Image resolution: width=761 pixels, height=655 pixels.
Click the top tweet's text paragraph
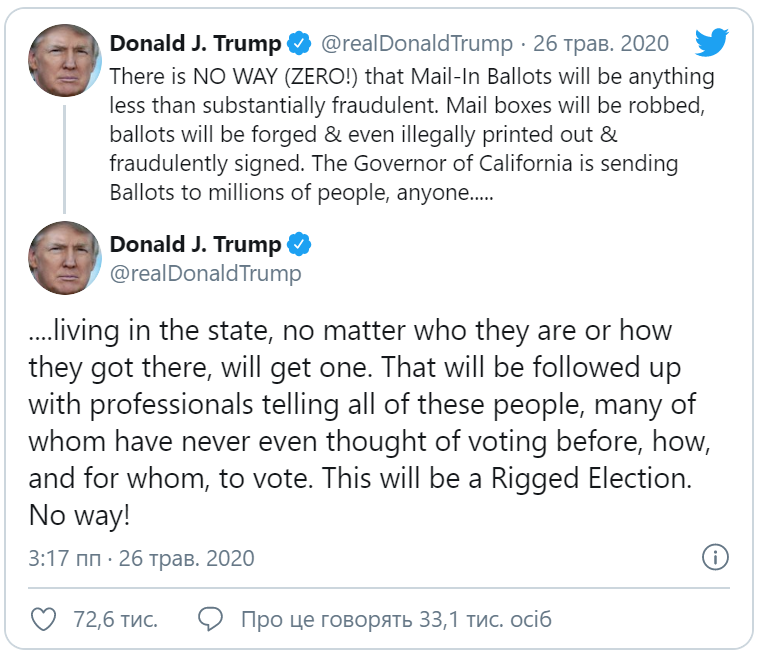click(x=400, y=134)
